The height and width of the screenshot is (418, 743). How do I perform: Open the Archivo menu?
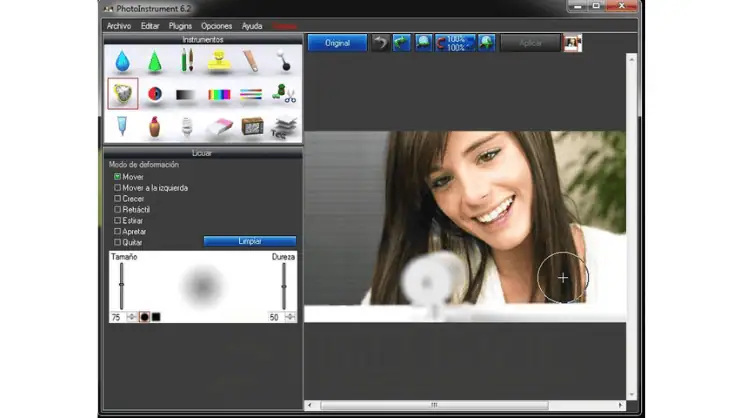point(118,26)
